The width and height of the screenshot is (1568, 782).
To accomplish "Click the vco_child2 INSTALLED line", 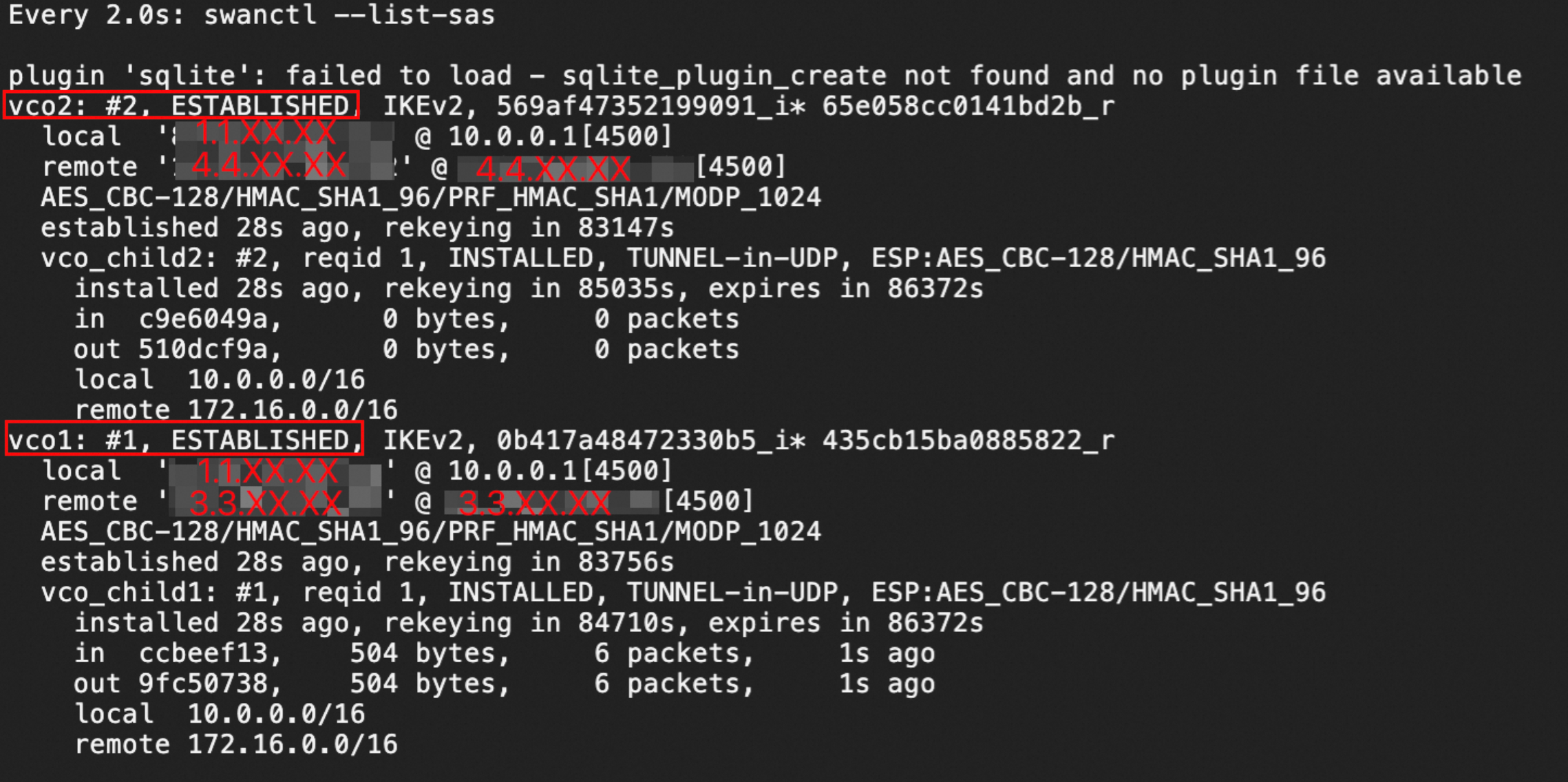I will point(683,258).
